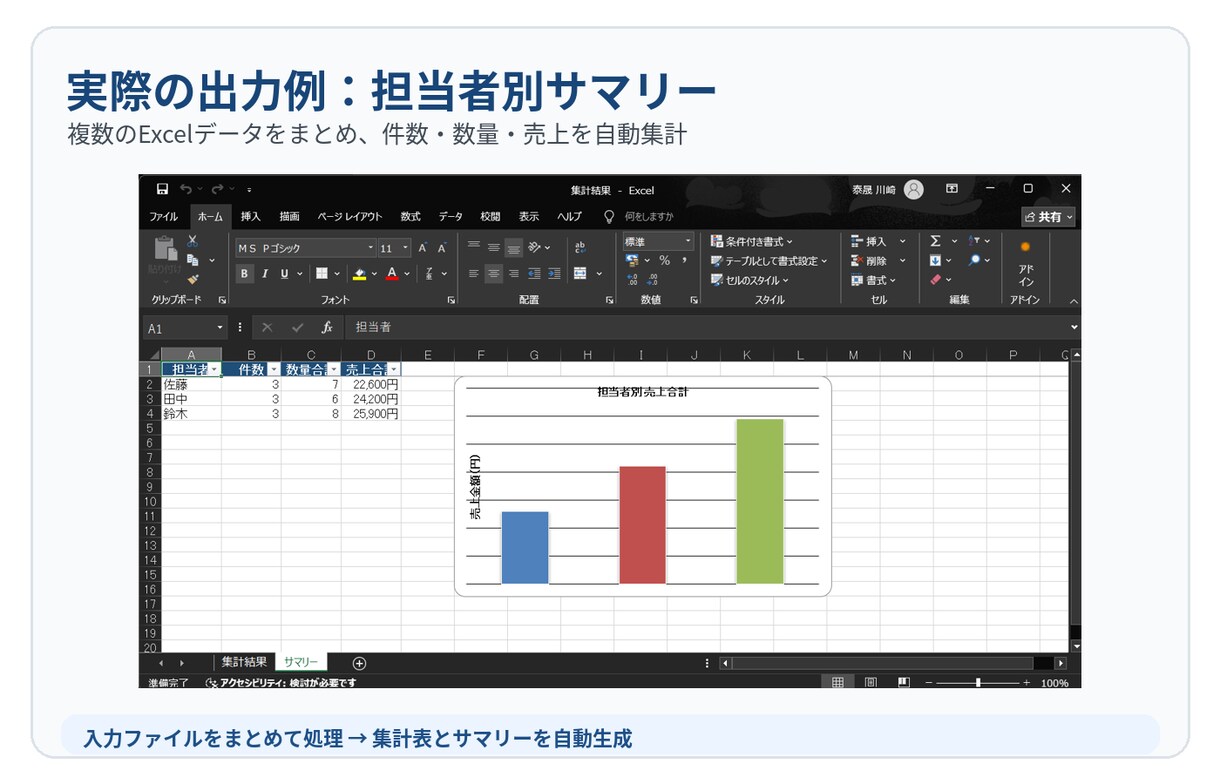Adjust the zoom slider handle
The width and height of the screenshot is (1220, 784).
977,683
